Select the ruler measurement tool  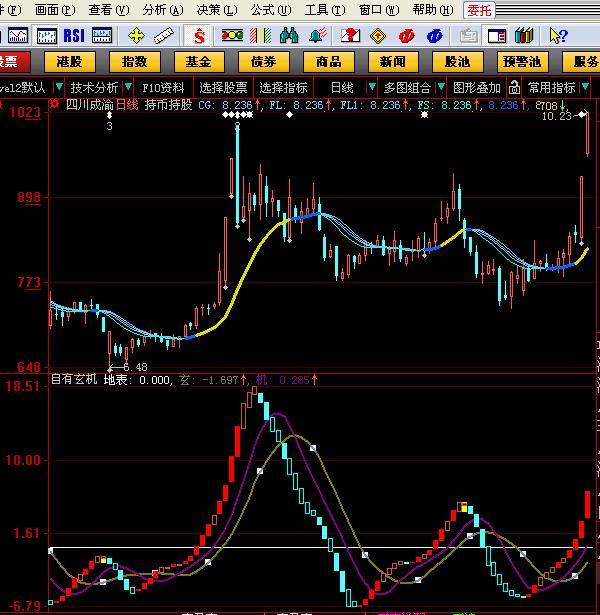click(163, 36)
